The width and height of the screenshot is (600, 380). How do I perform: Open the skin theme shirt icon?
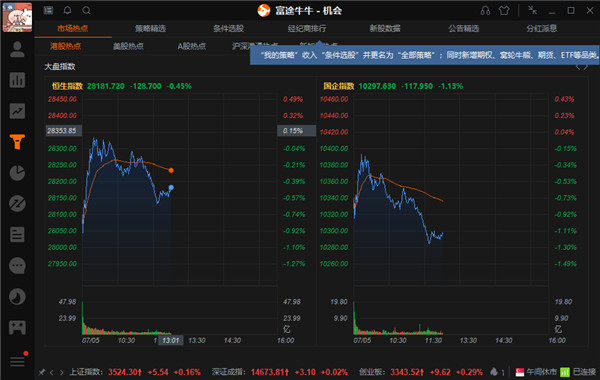click(x=504, y=11)
